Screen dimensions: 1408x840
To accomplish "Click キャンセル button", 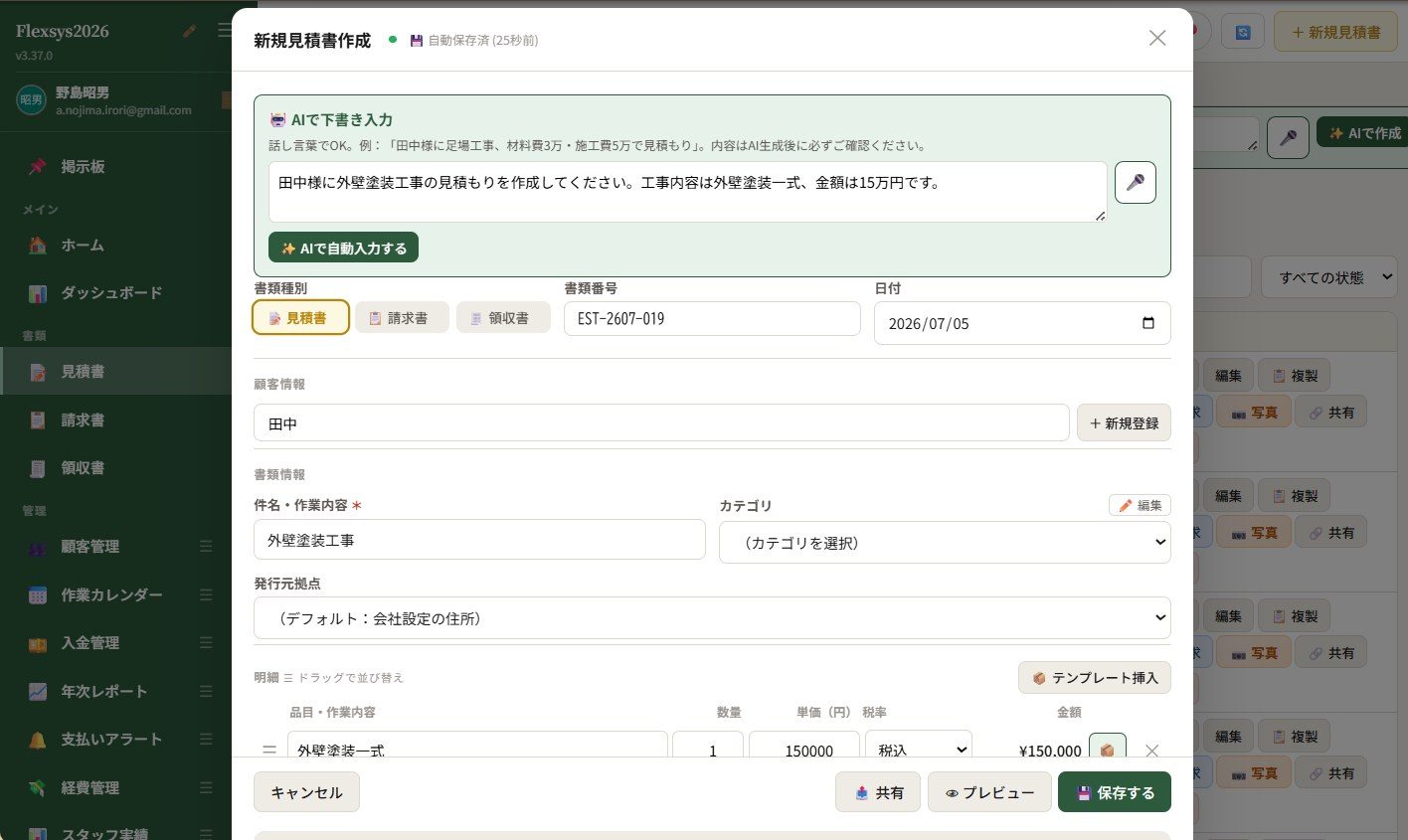I will pyautogui.click(x=306, y=792).
